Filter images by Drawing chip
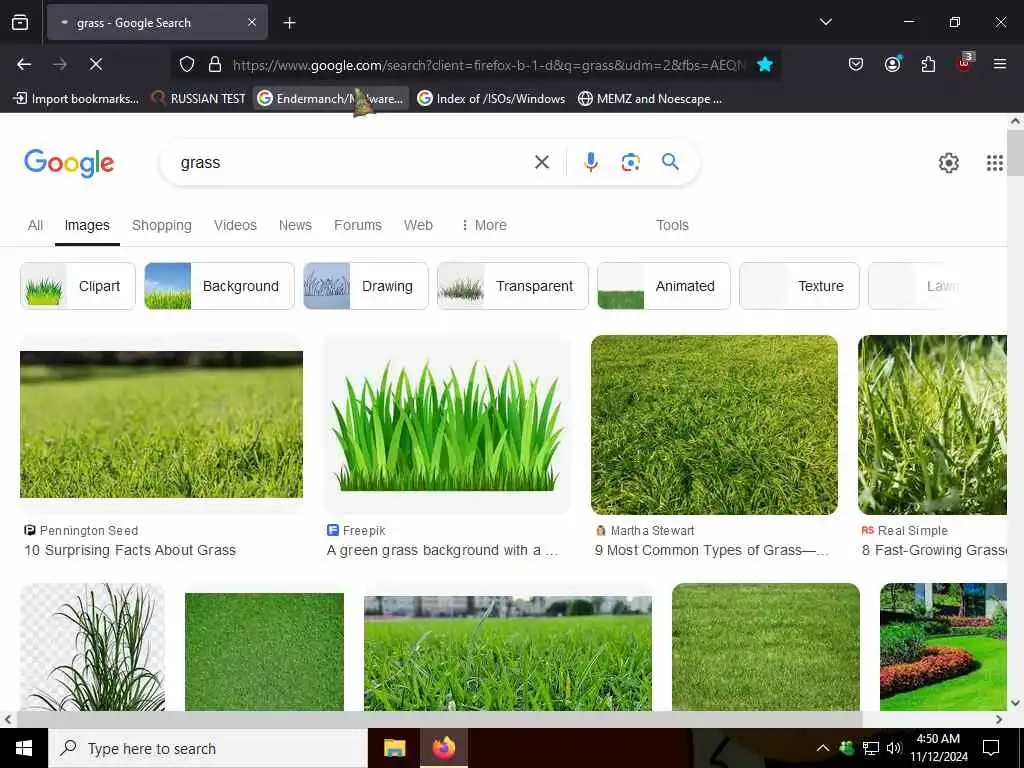This screenshot has height=768, width=1024. [x=366, y=286]
